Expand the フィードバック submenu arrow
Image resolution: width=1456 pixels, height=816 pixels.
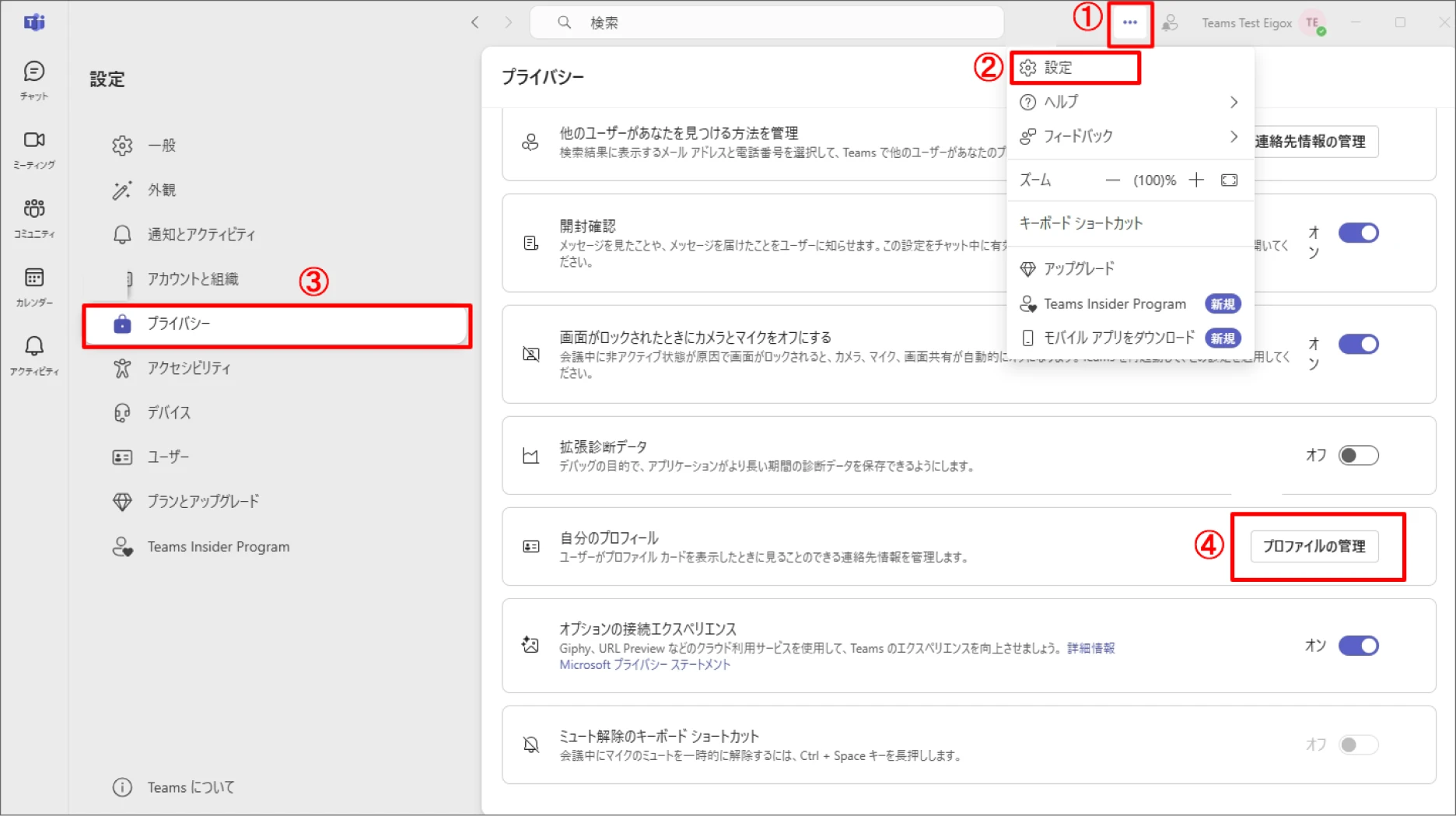pyautogui.click(x=1234, y=136)
